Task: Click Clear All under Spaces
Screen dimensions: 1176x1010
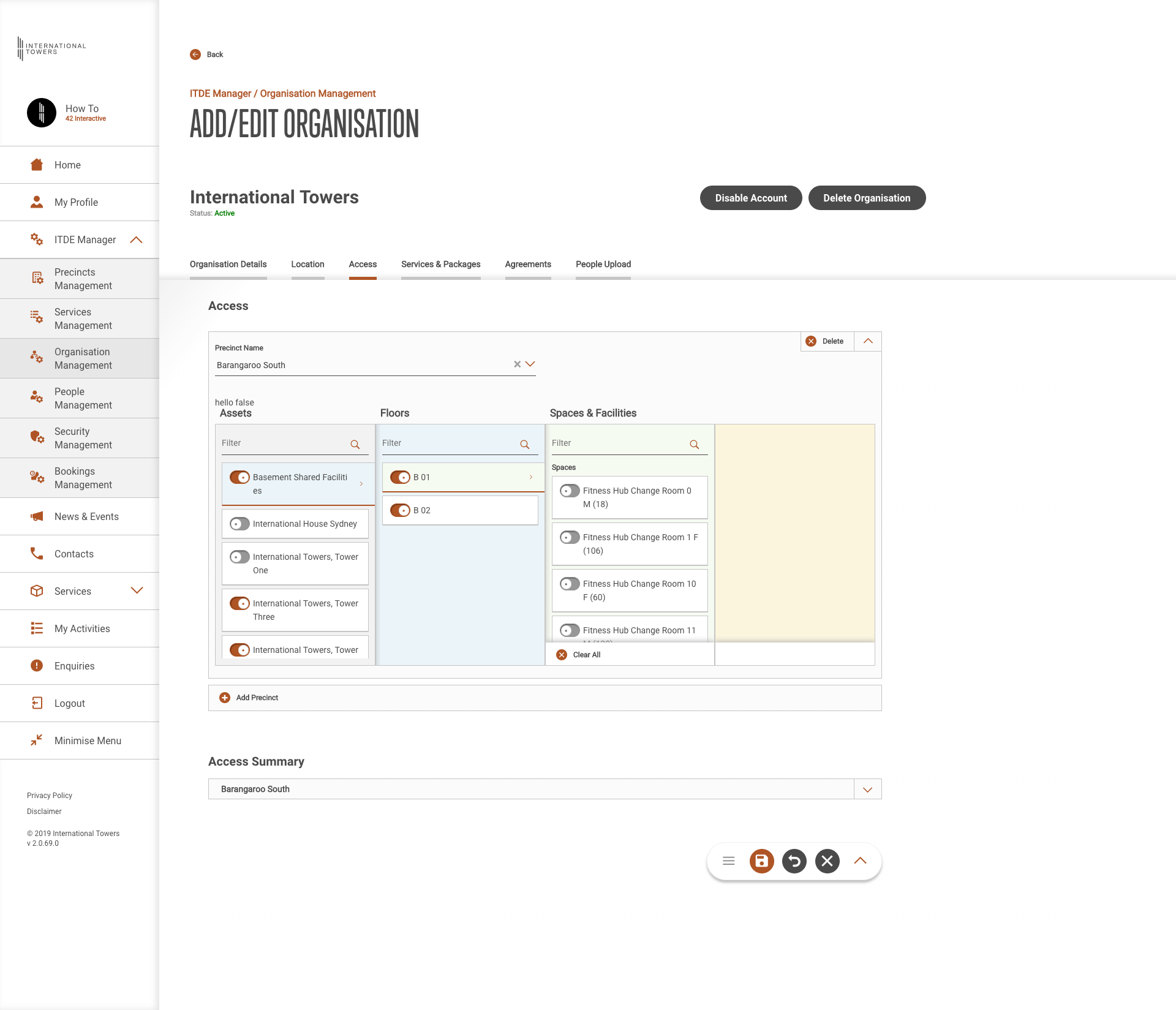Action: point(579,655)
